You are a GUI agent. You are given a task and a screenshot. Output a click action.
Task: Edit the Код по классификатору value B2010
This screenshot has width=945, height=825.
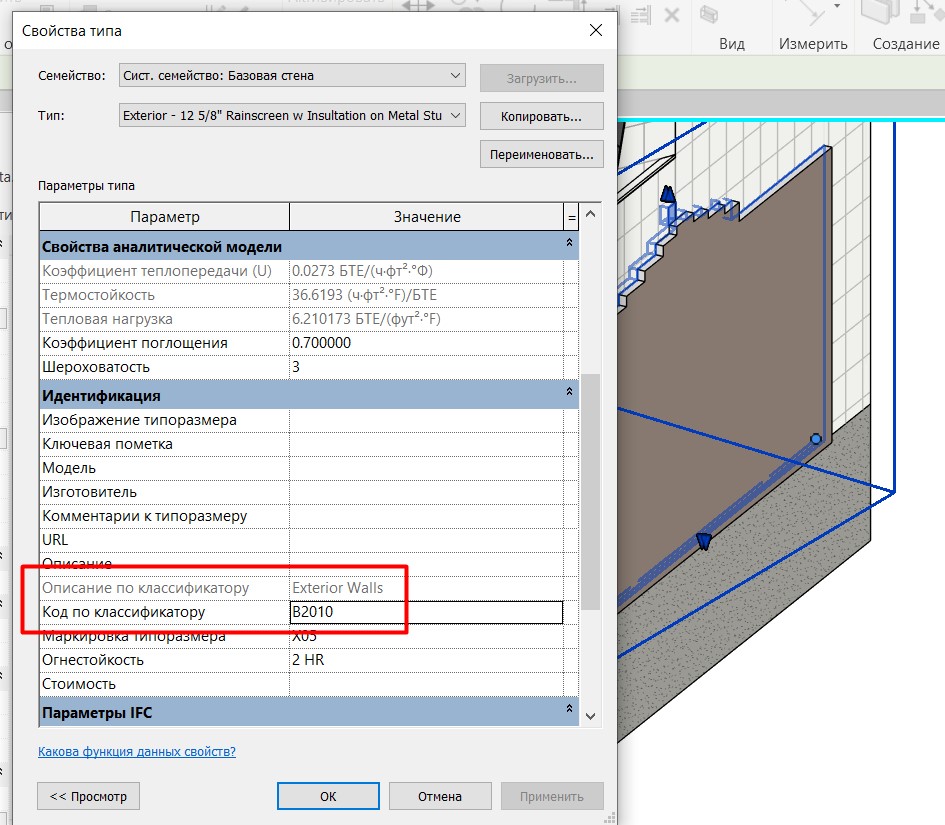(426, 612)
